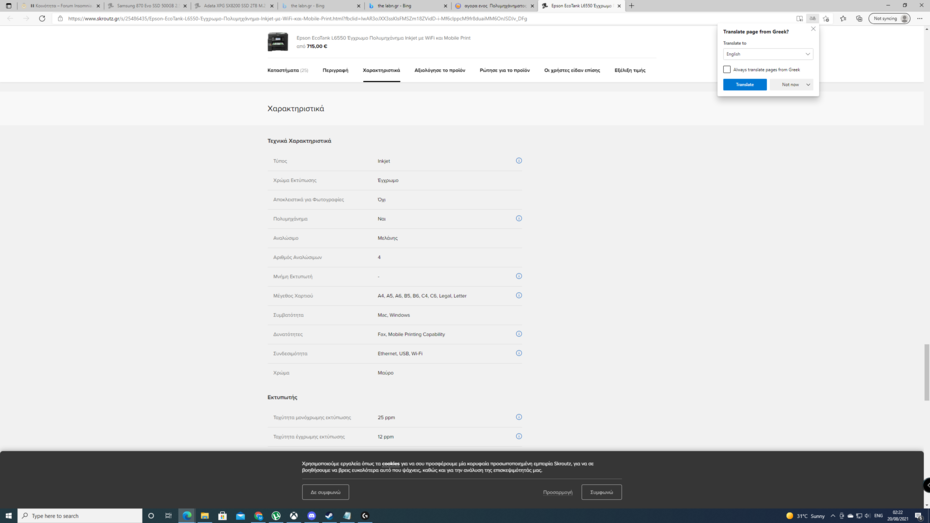
Task: Open File Explorer from the taskbar
Action: click(x=205, y=516)
